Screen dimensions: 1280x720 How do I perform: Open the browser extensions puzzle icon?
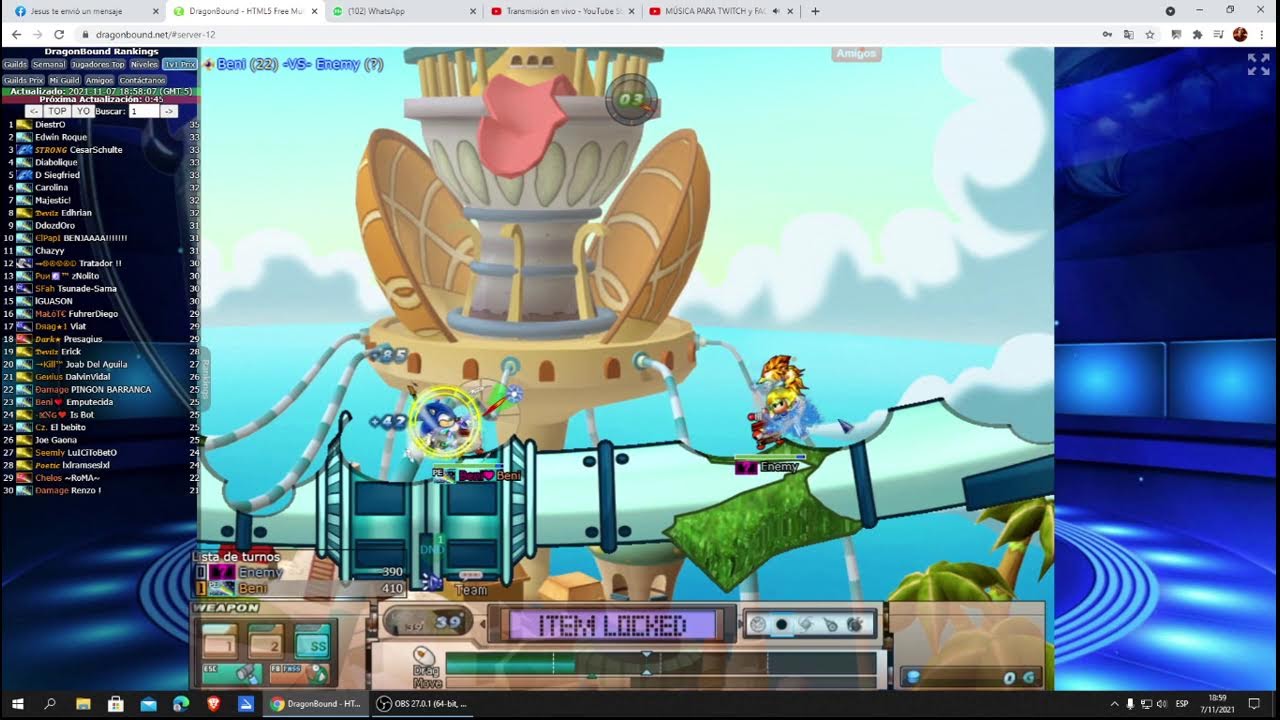tap(1197, 34)
